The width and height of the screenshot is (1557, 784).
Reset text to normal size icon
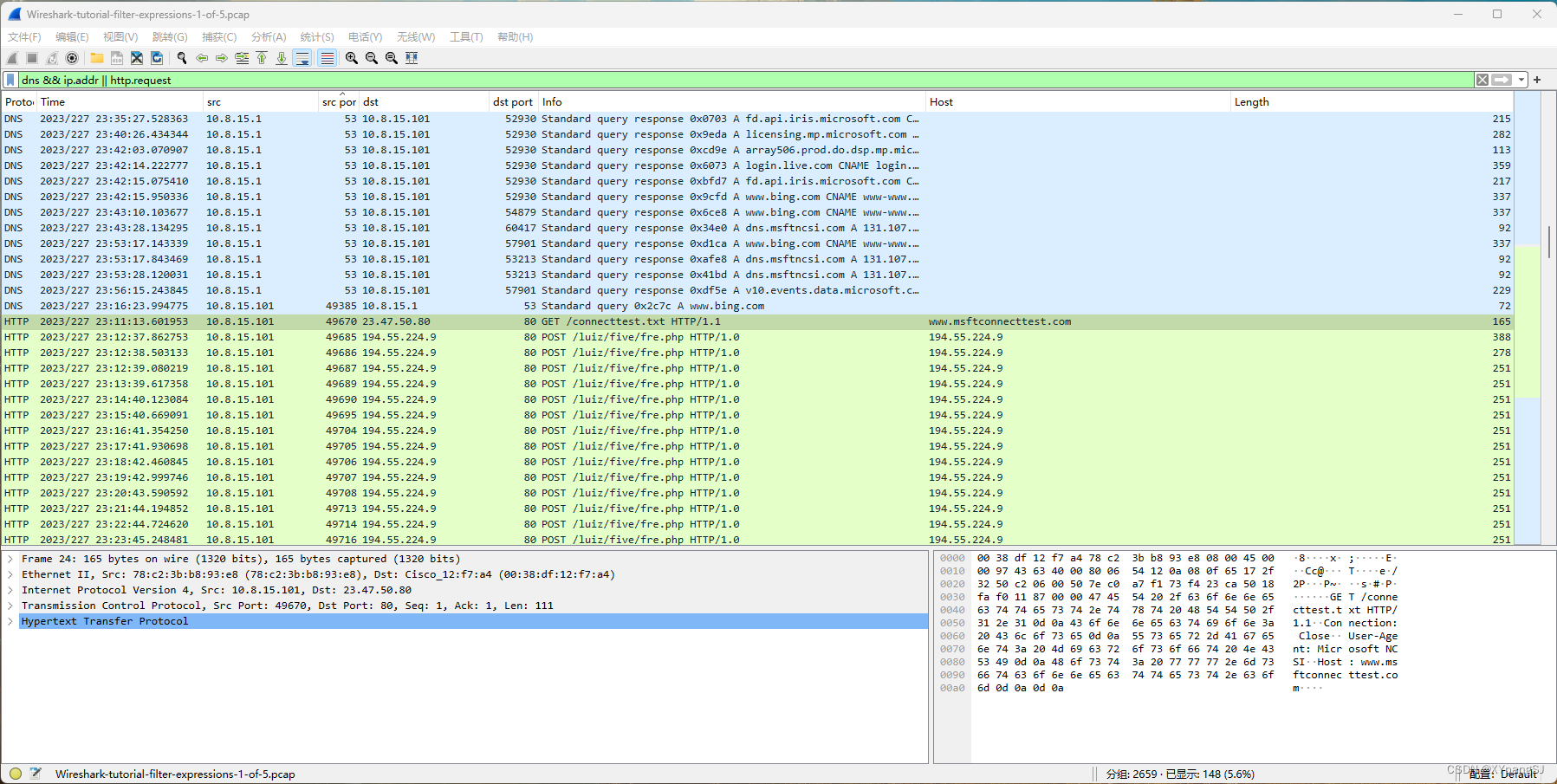tap(392, 58)
